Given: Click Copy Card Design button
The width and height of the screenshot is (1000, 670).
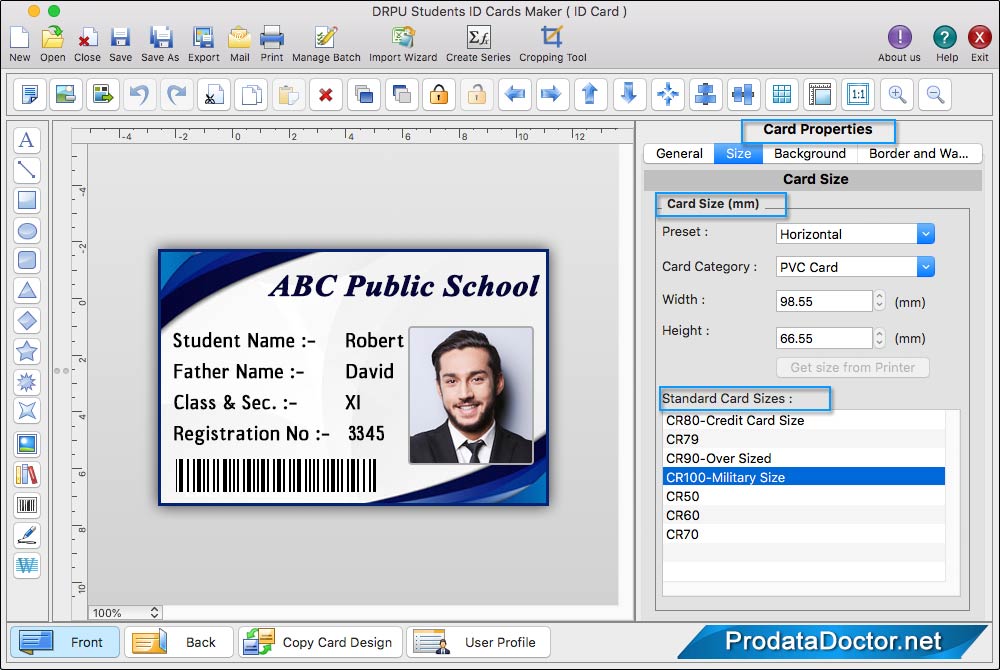Looking at the screenshot, I should pos(320,642).
